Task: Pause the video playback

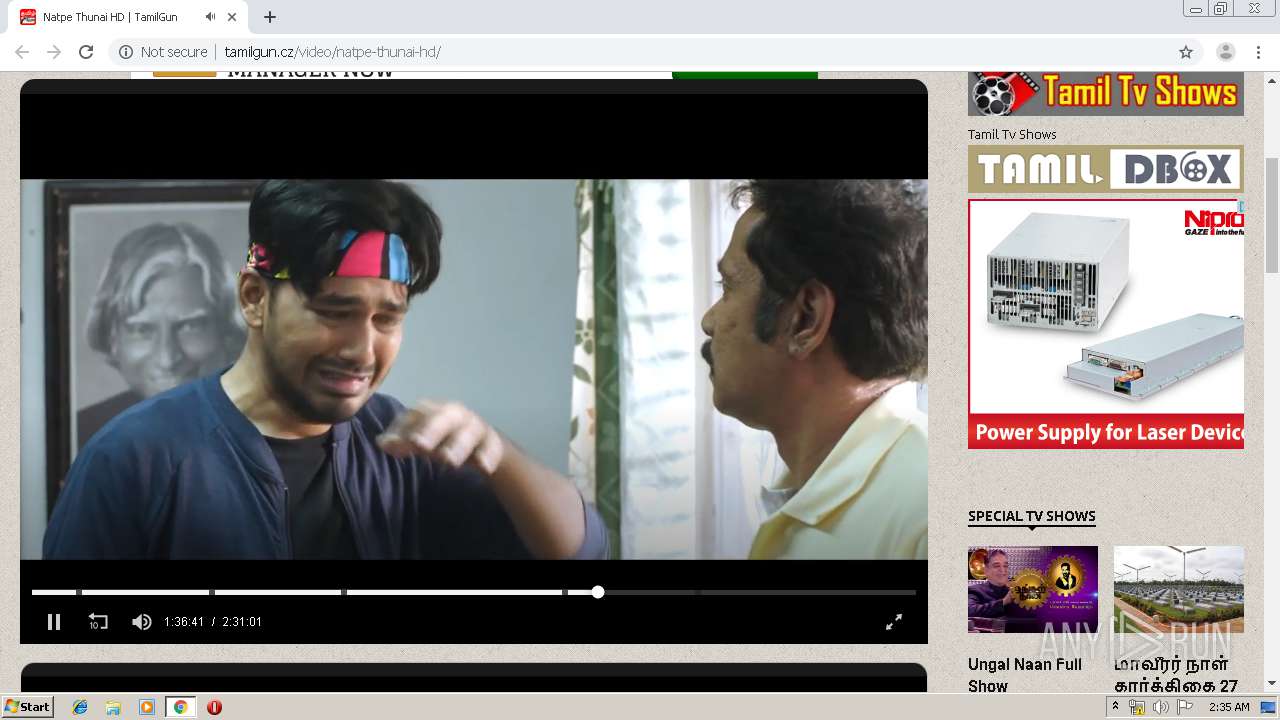Action: pyautogui.click(x=54, y=622)
